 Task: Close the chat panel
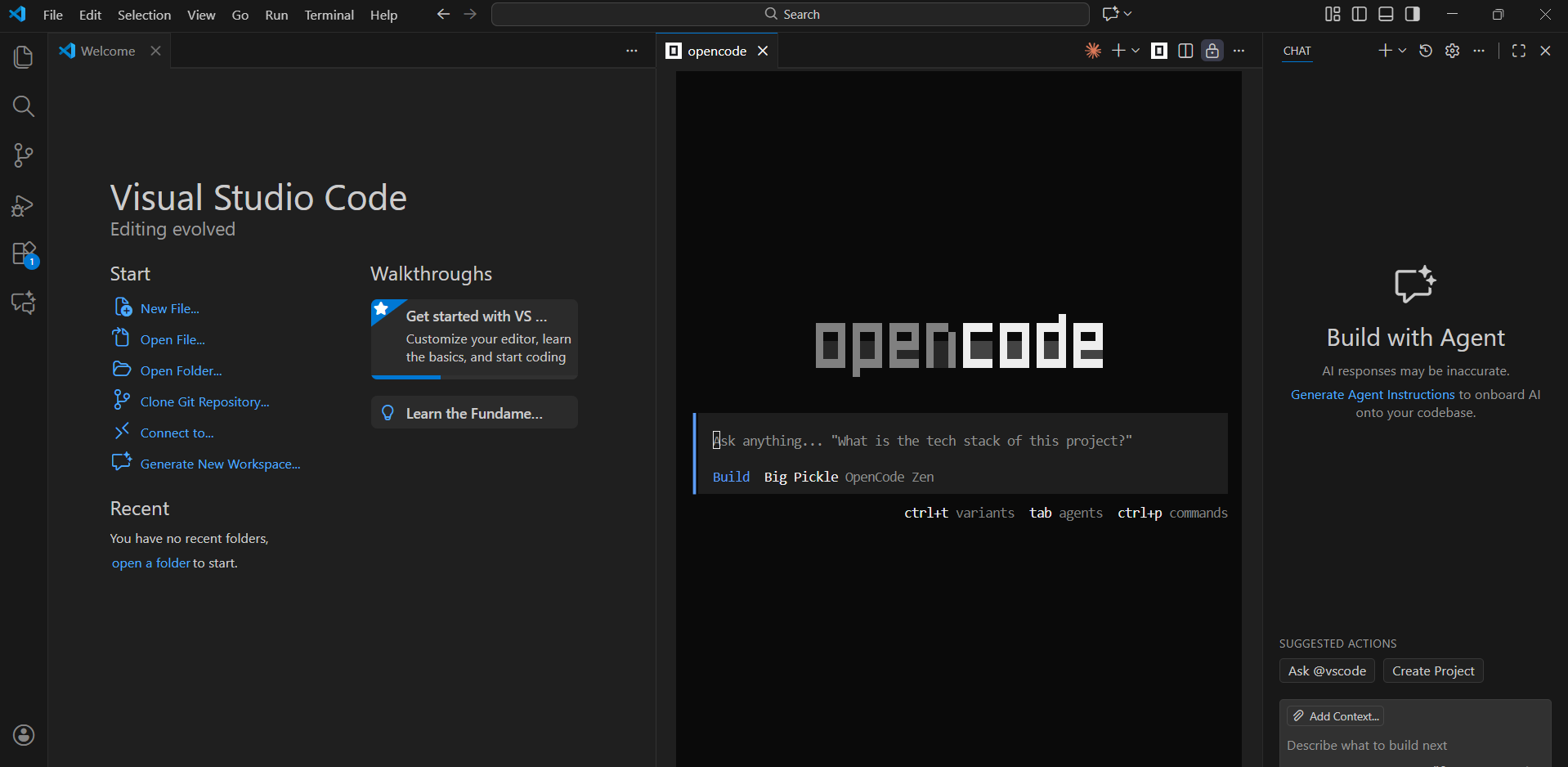click(1545, 51)
